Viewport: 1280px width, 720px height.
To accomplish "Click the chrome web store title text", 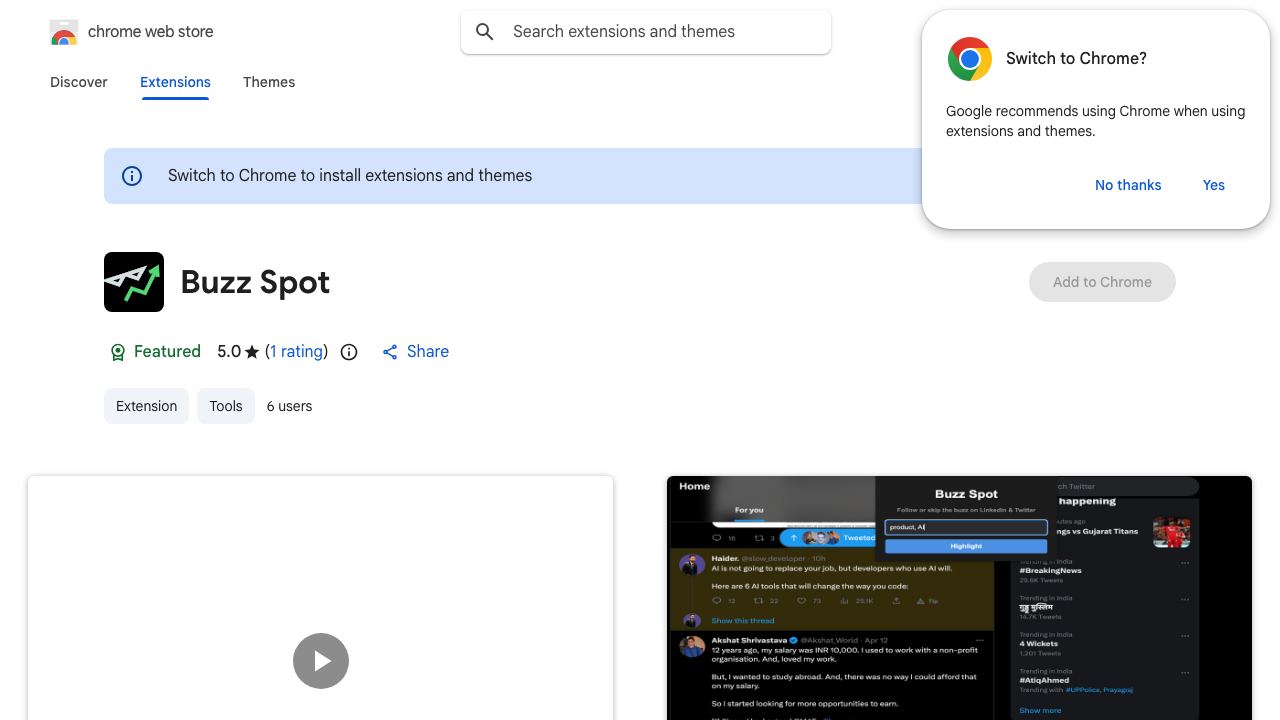I will pos(151,32).
